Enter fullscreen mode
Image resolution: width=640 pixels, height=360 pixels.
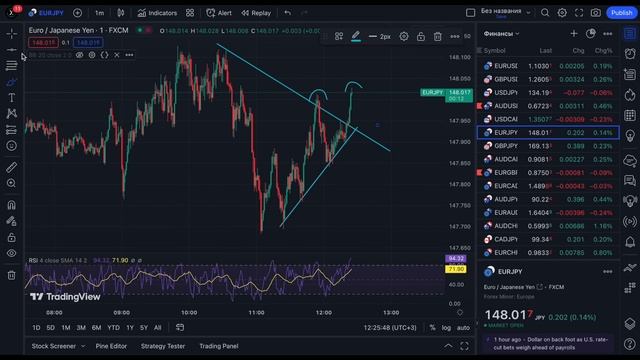(579, 13)
